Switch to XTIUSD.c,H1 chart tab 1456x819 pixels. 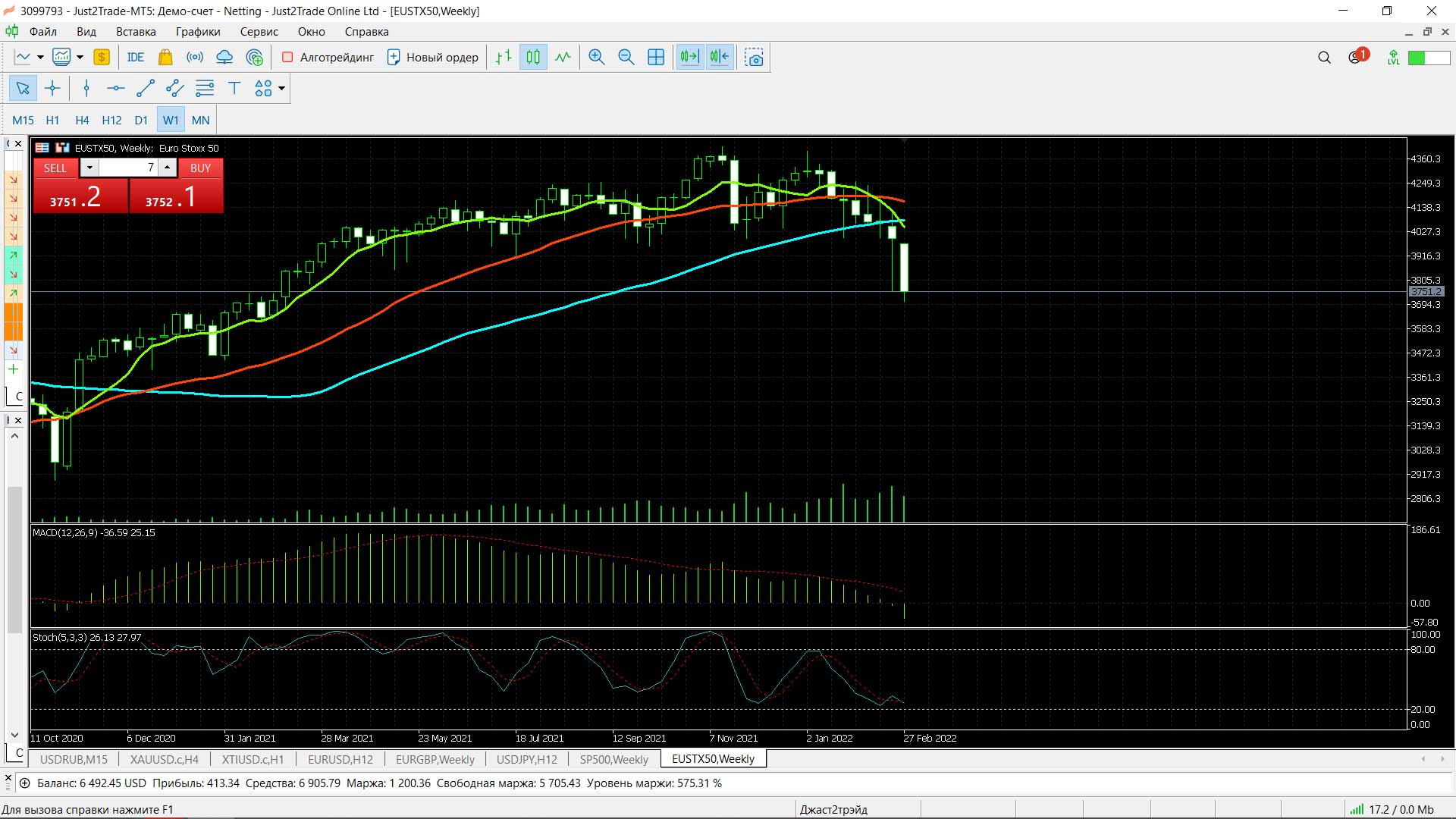click(x=253, y=759)
